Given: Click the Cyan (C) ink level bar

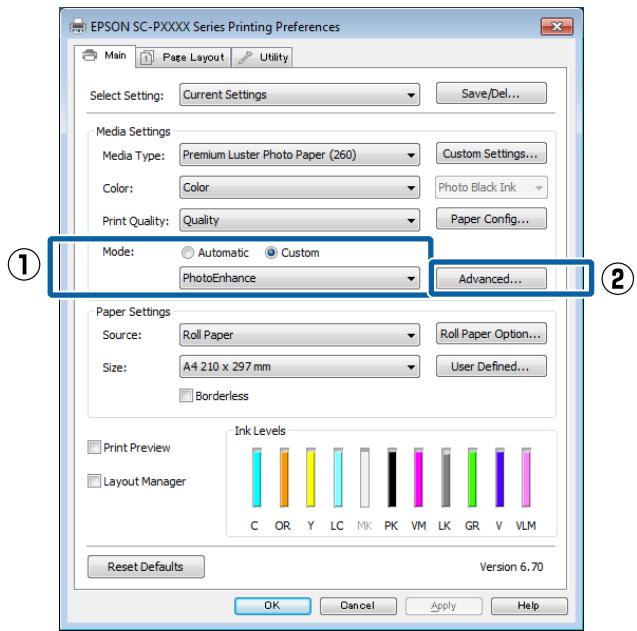Looking at the screenshot, I should (256, 477).
